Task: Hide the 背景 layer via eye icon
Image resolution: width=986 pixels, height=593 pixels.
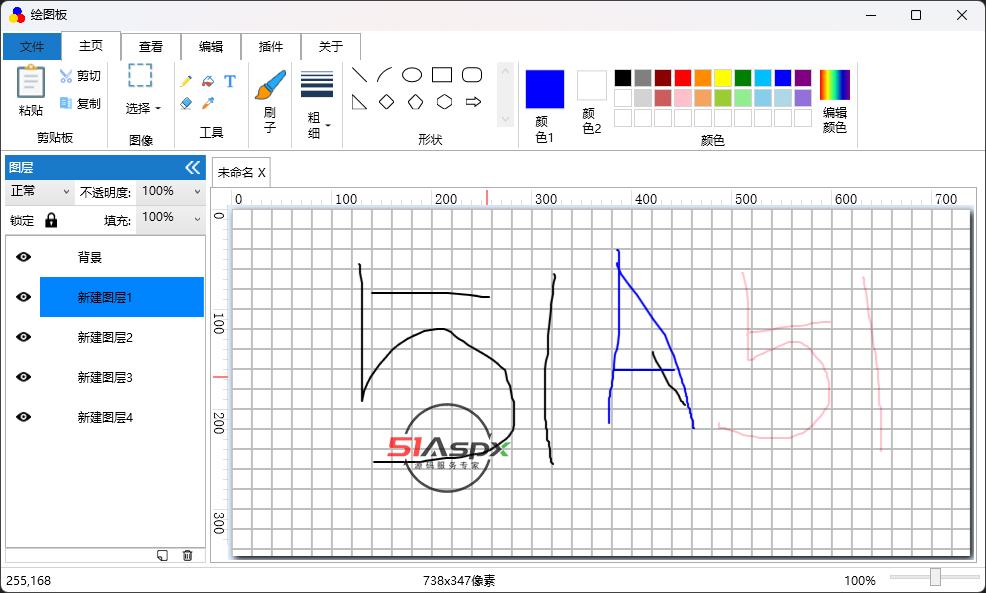Action: coord(24,257)
